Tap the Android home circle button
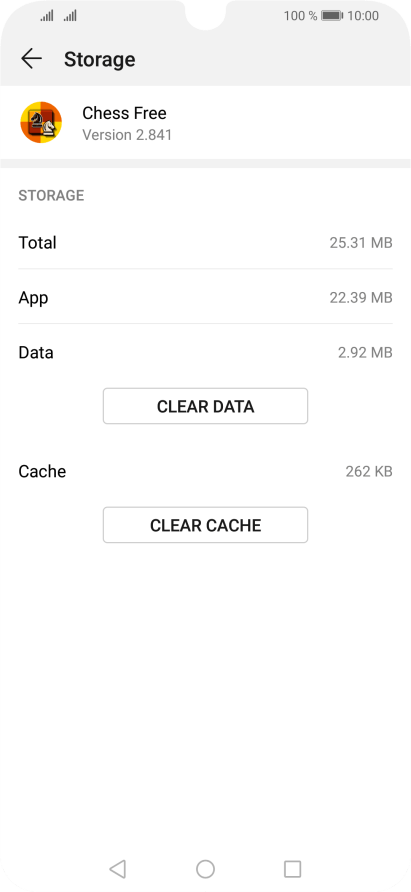411x892 pixels. [x=206, y=869]
